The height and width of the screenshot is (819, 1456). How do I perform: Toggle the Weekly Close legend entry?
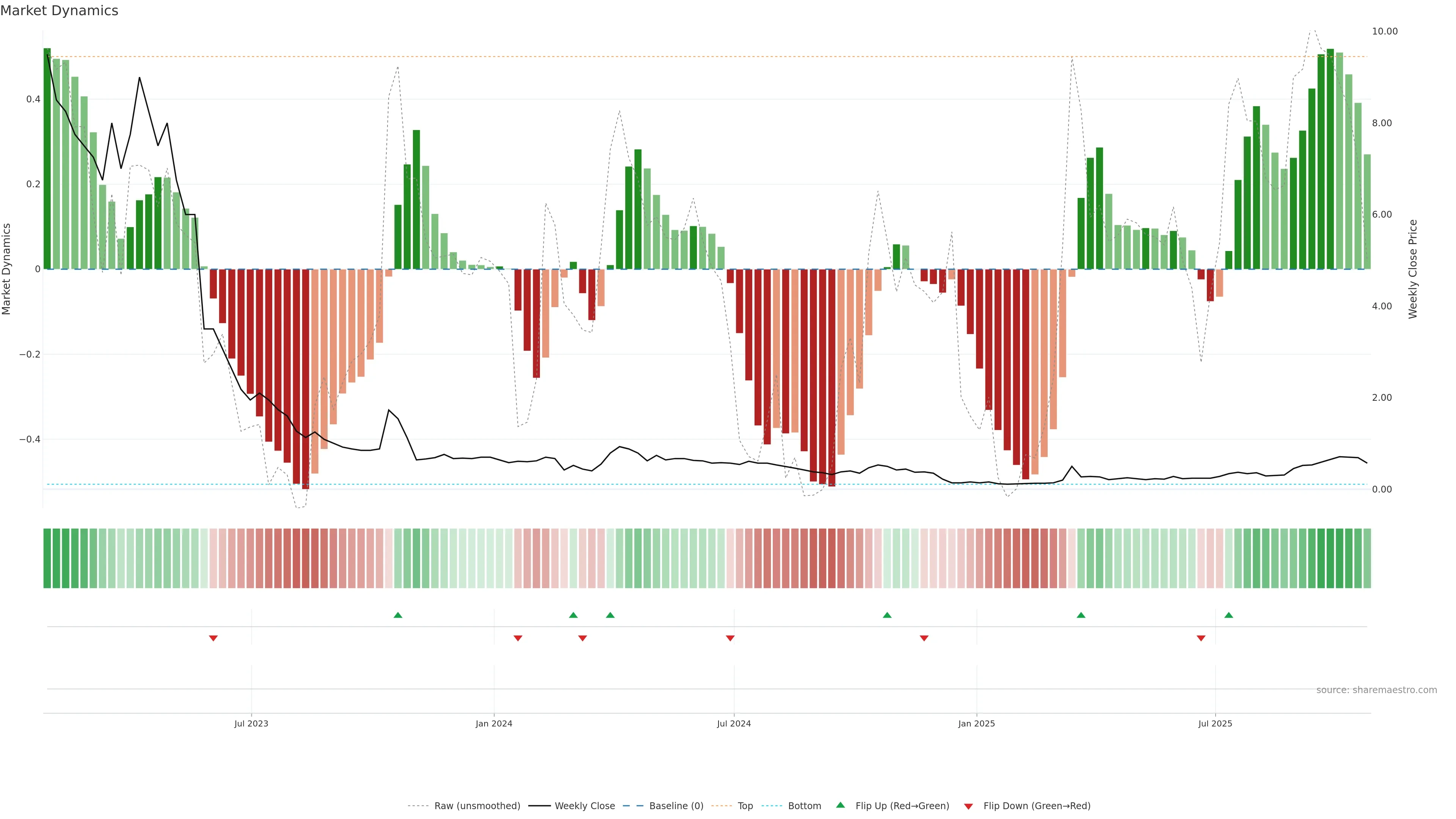584,806
